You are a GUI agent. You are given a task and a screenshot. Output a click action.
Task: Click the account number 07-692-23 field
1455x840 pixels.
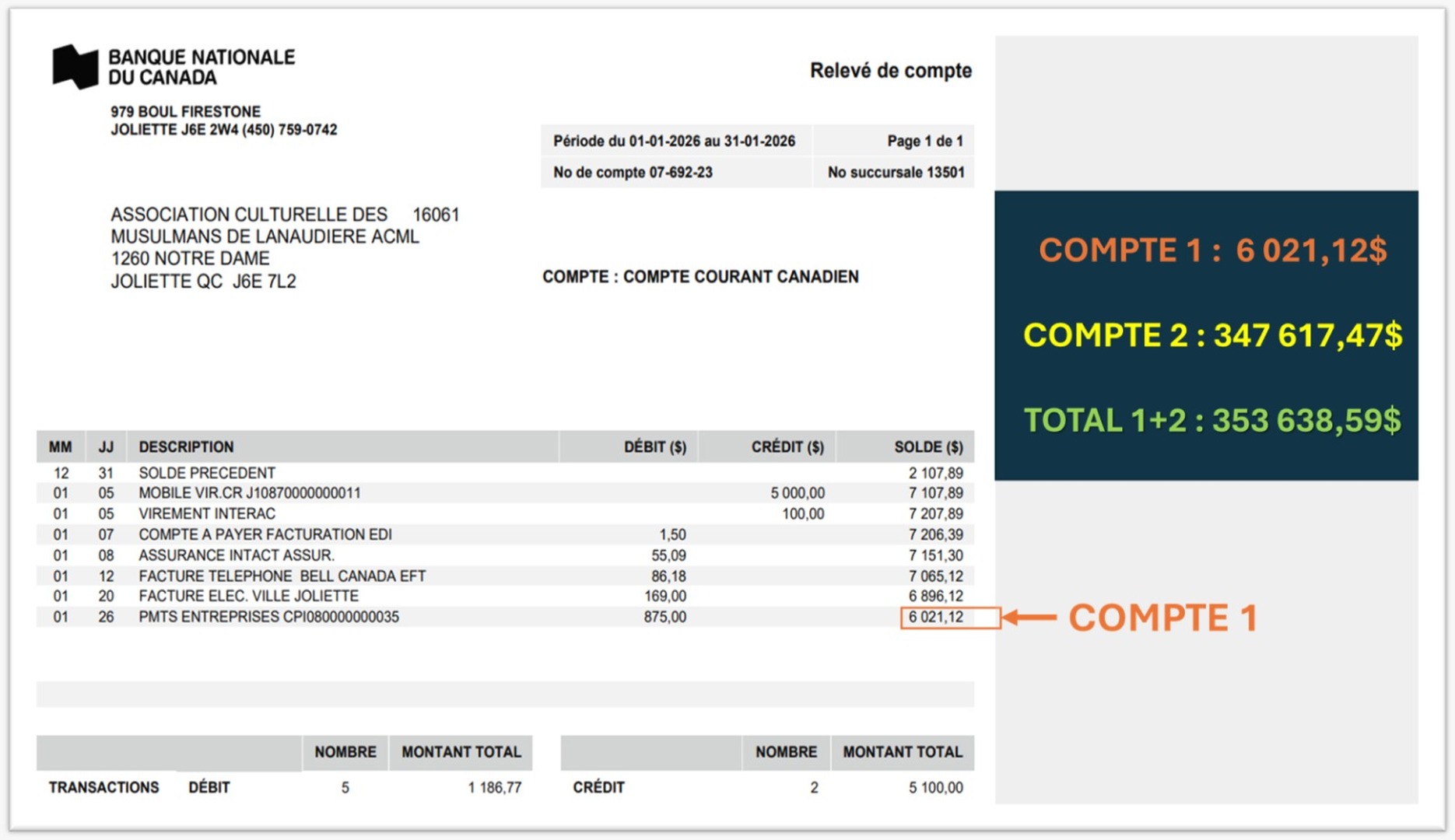pos(633,173)
